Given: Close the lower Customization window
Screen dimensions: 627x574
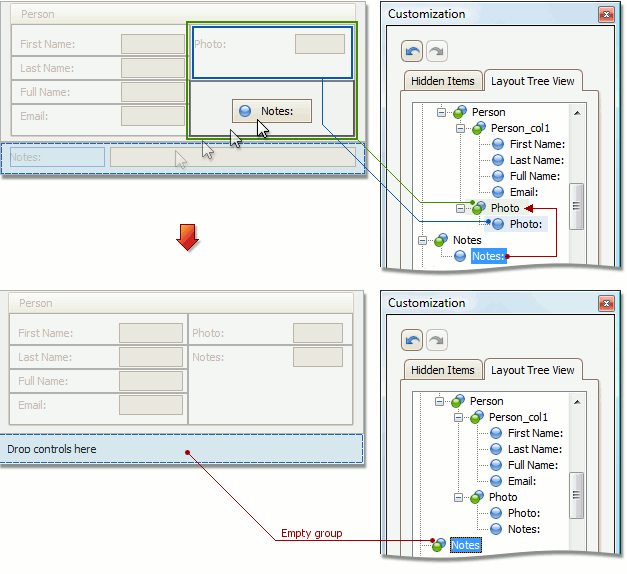Looking at the screenshot, I should [x=606, y=304].
